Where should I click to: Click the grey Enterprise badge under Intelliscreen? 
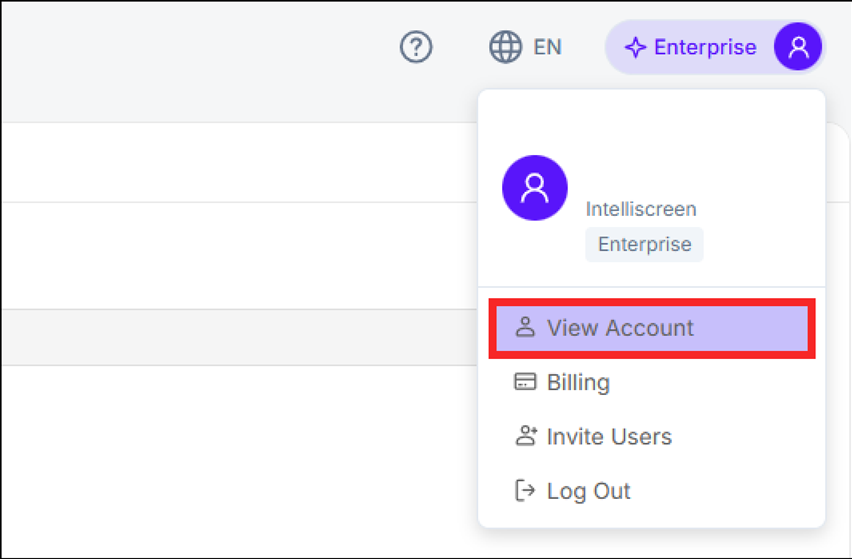coord(644,244)
